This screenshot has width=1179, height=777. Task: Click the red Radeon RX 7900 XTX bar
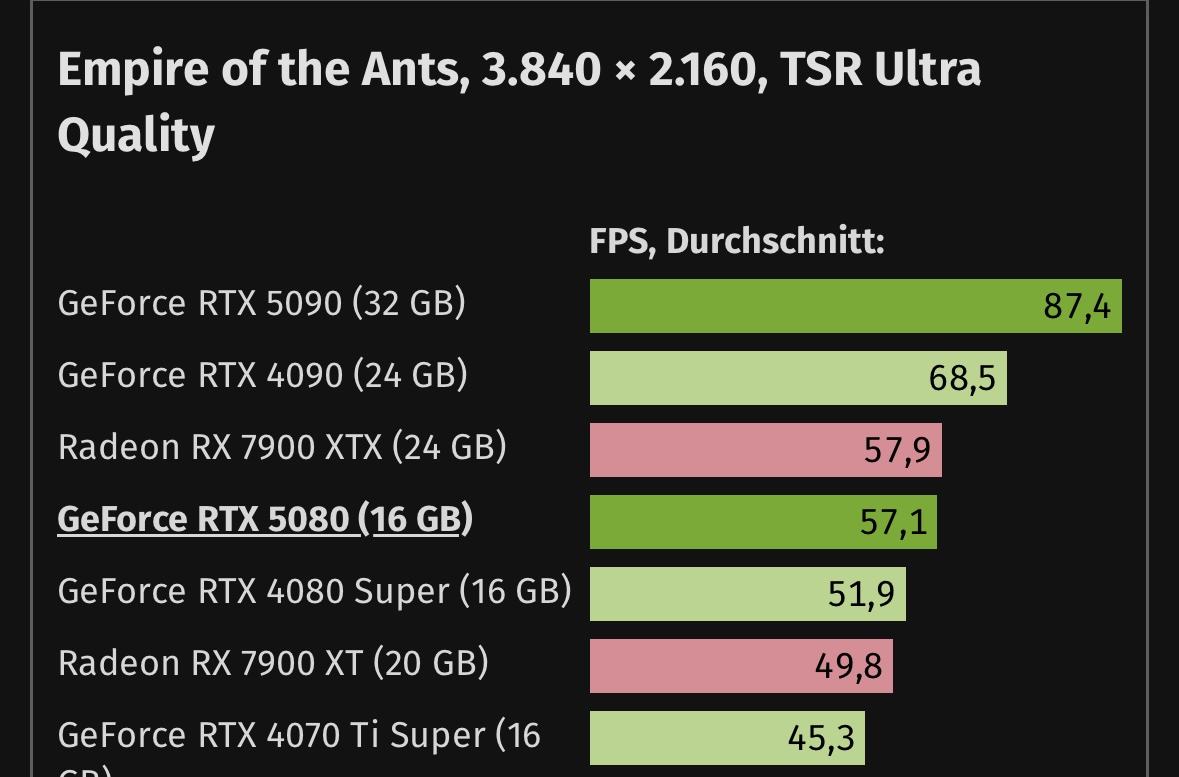[x=720, y=450]
